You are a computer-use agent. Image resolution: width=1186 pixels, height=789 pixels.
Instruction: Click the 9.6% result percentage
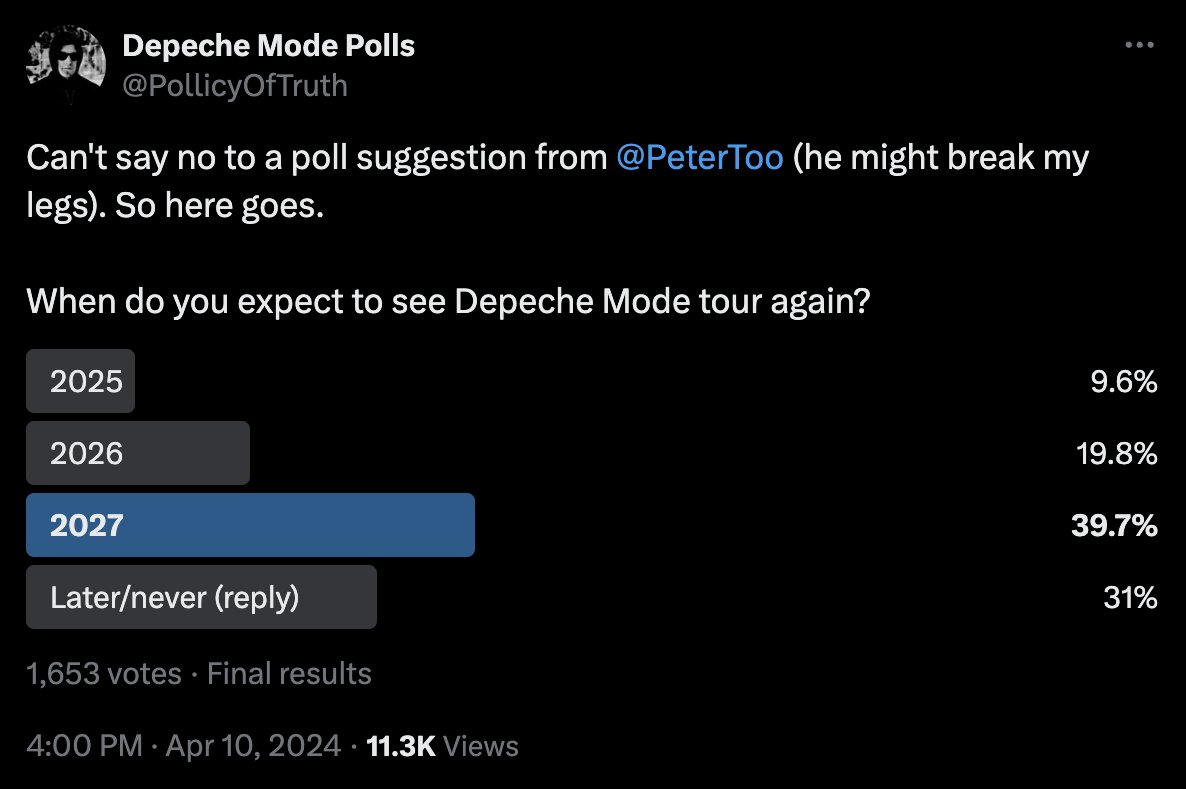click(1124, 381)
